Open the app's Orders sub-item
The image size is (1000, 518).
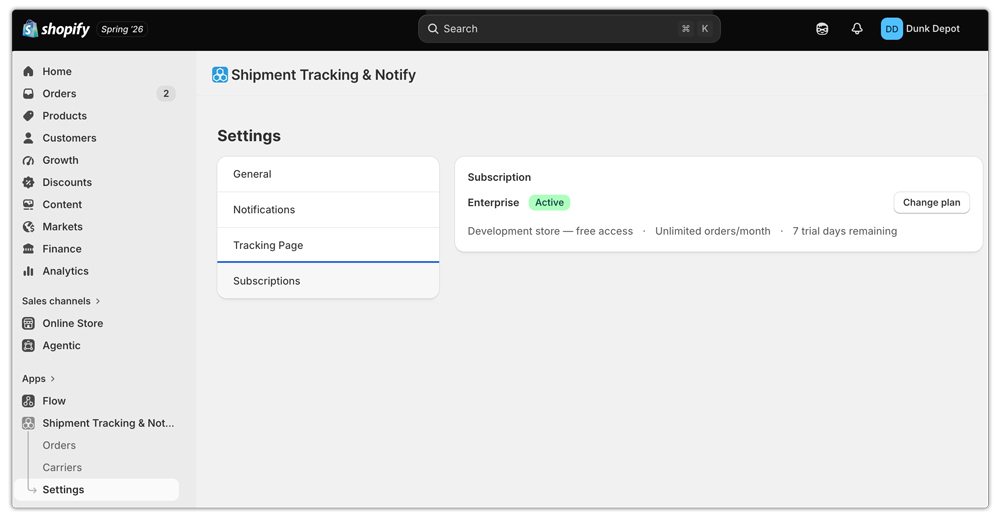click(x=59, y=445)
